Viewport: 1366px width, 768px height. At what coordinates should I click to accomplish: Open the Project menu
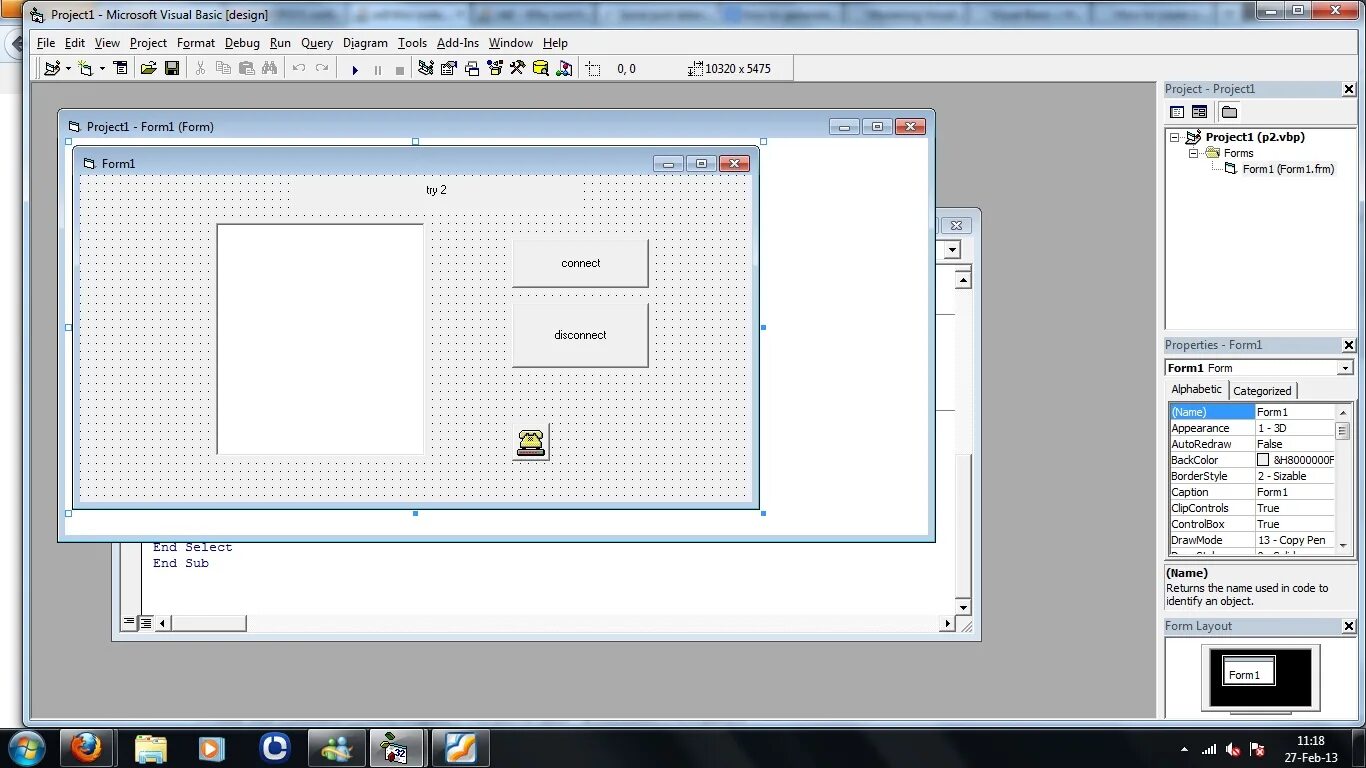tap(148, 43)
